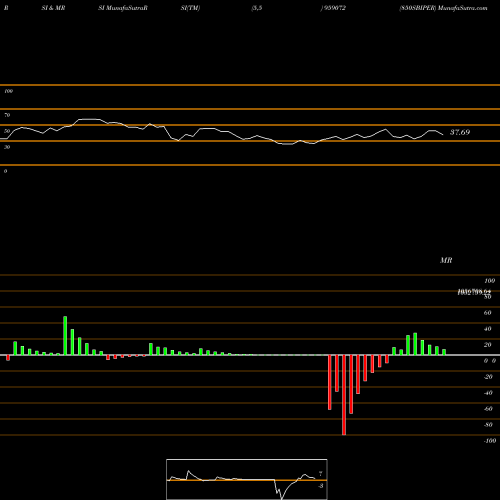Click the 40 label on MR right axis
The width and height of the screenshot is (500, 500).
(x=487, y=329)
